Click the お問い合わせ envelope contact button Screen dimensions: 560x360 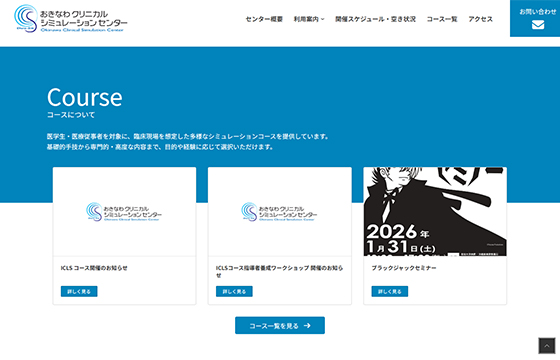point(535,18)
